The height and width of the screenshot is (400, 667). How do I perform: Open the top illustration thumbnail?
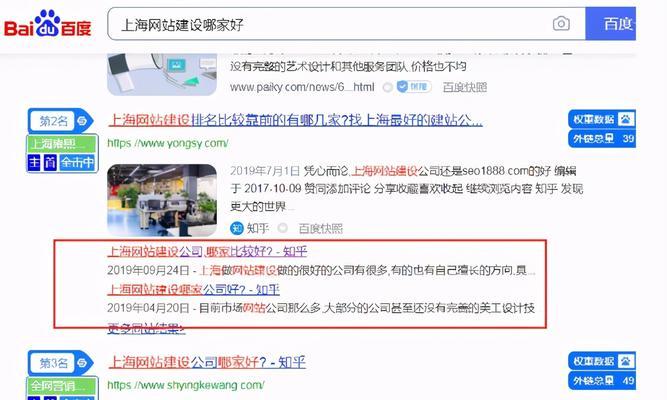162,74
